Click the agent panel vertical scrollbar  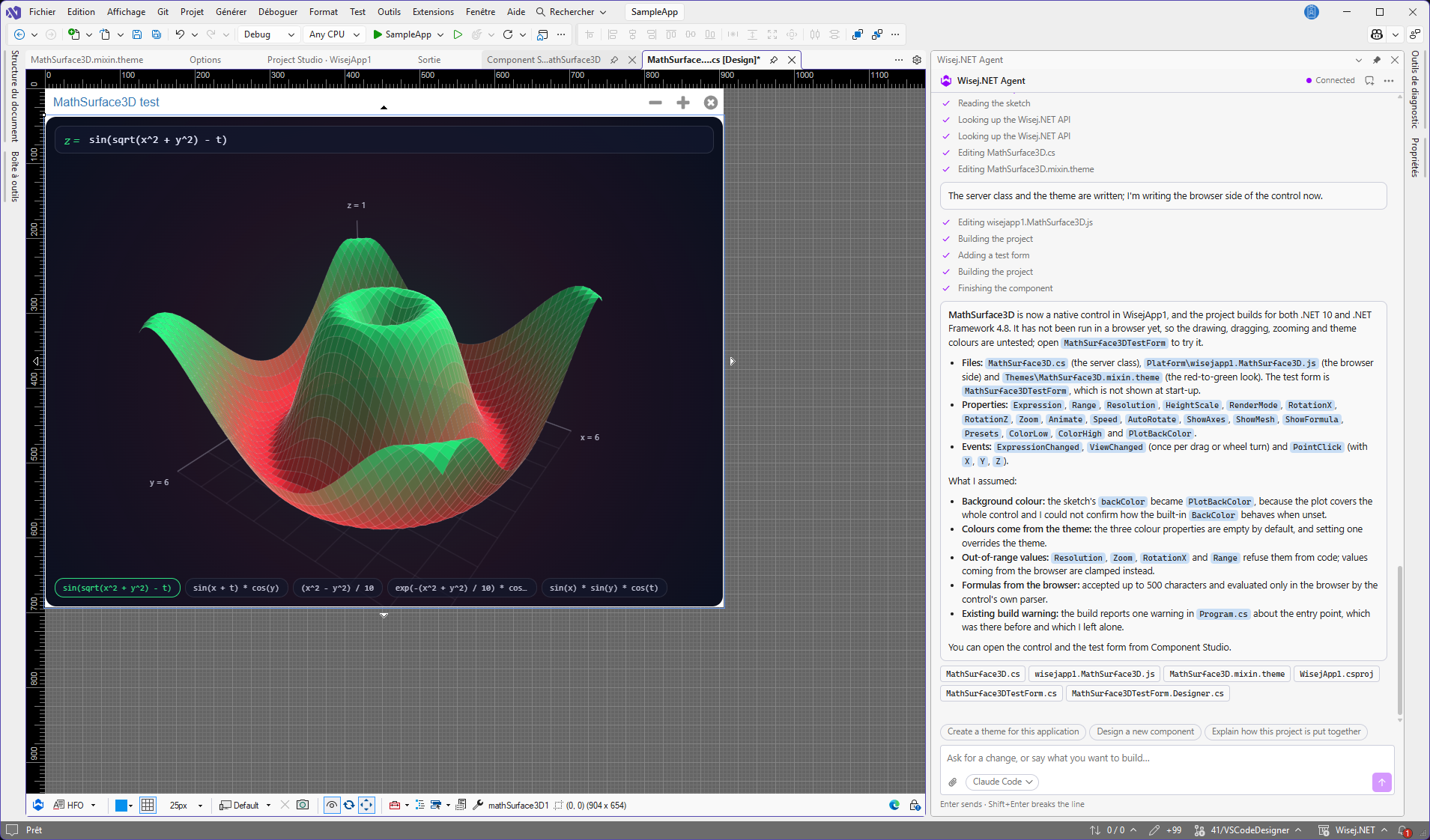[1399, 640]
